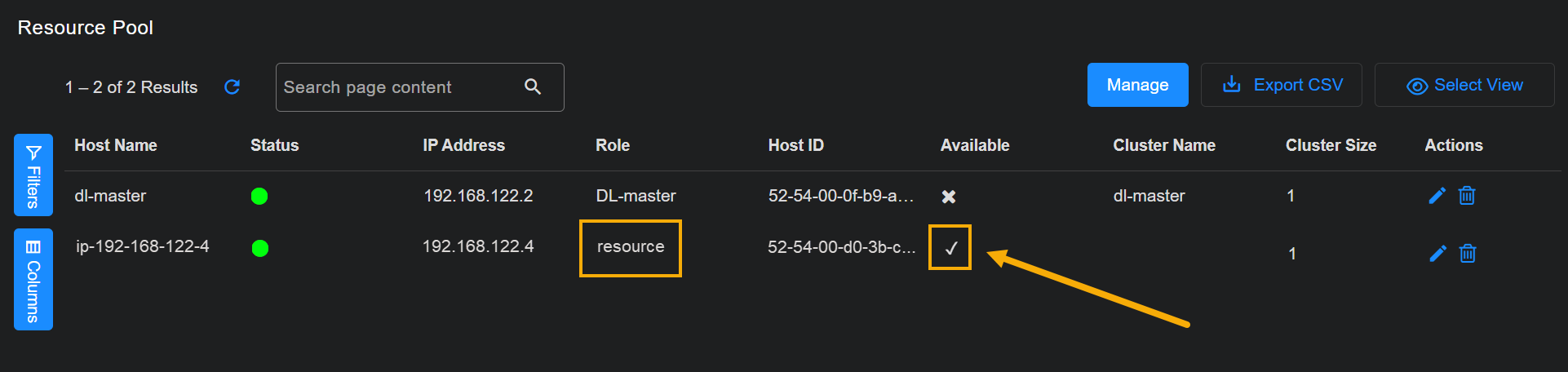Sort table by IP Address header
1568x372 pixels.
coord(463,145)
